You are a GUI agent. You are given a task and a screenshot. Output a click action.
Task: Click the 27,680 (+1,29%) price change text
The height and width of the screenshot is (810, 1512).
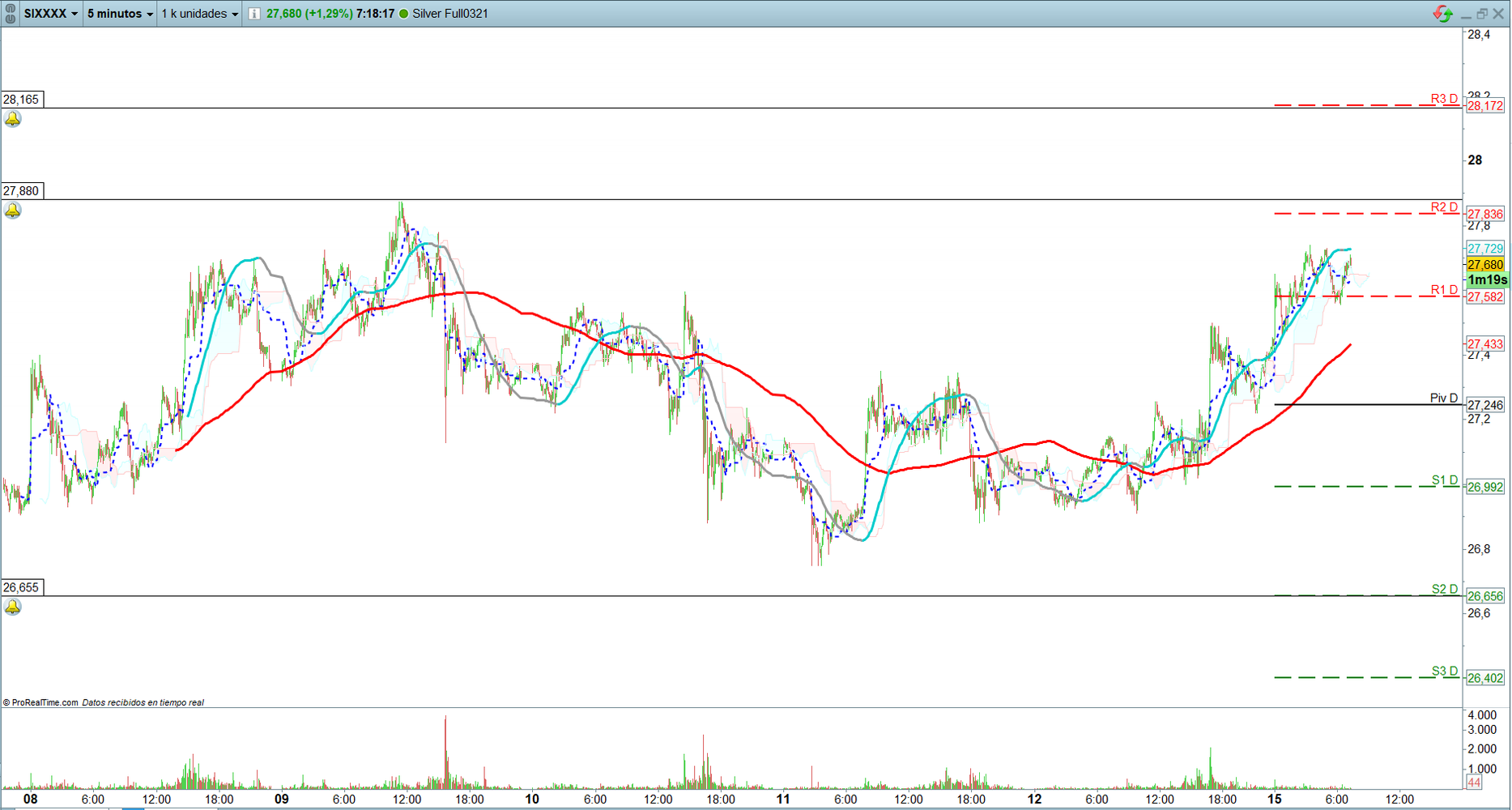pos(309,14)
